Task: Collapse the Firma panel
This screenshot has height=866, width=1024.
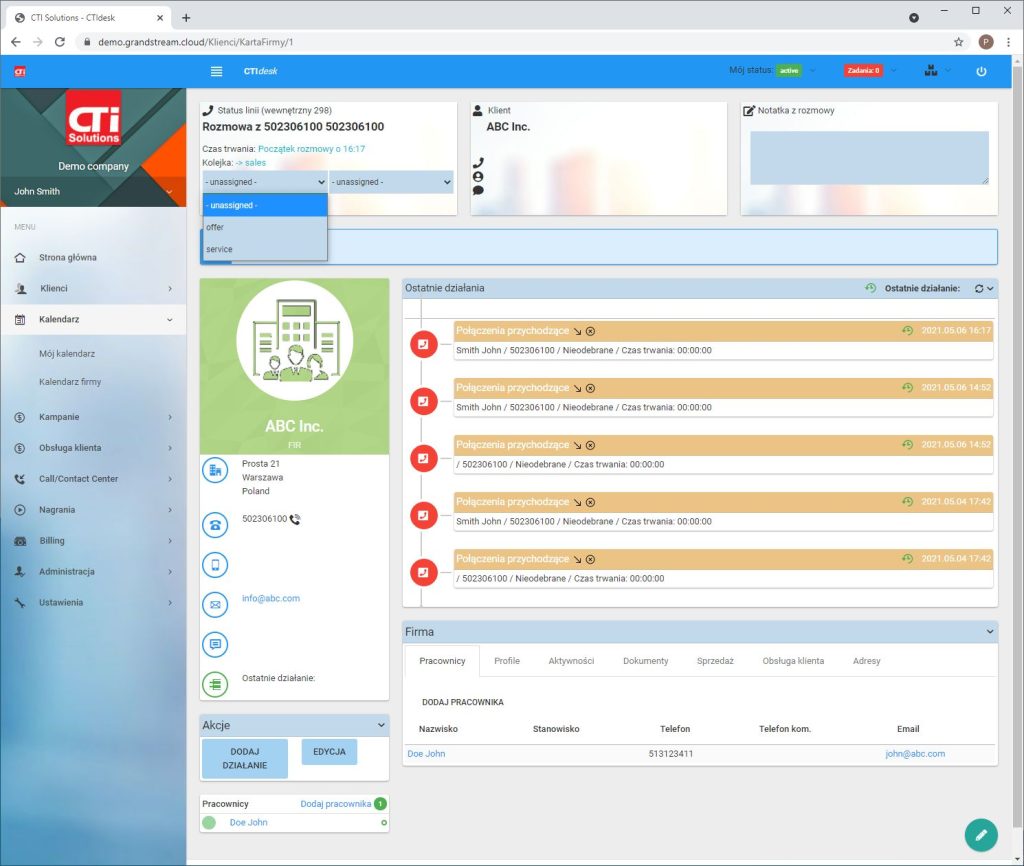Action: pos(990,632)
